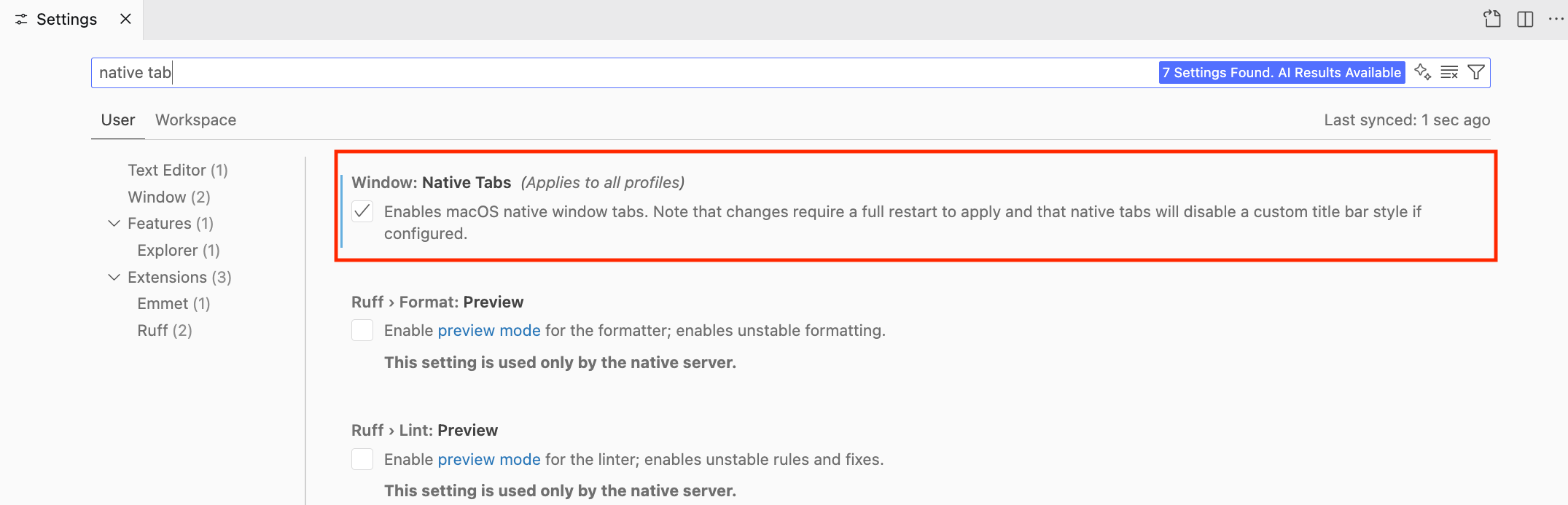This screenshot has width=1568, height=505.
Task: Select the User settings tab
Action: [117, 120]
